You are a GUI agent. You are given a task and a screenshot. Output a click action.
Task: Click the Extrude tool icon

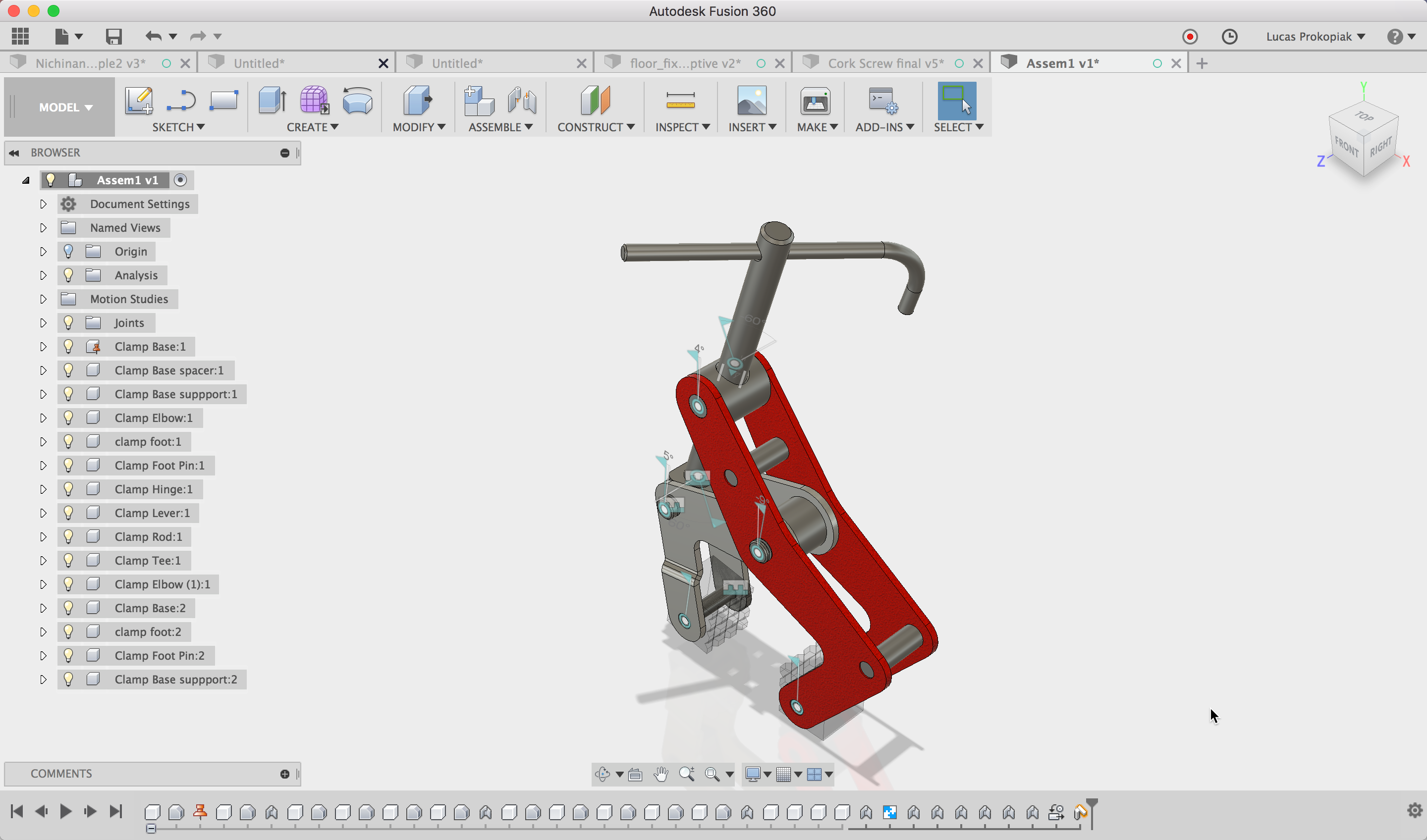tap(273, 101)
